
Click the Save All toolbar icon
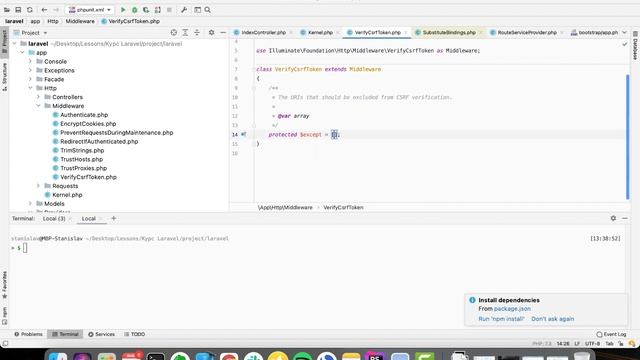tap(18, 10)
